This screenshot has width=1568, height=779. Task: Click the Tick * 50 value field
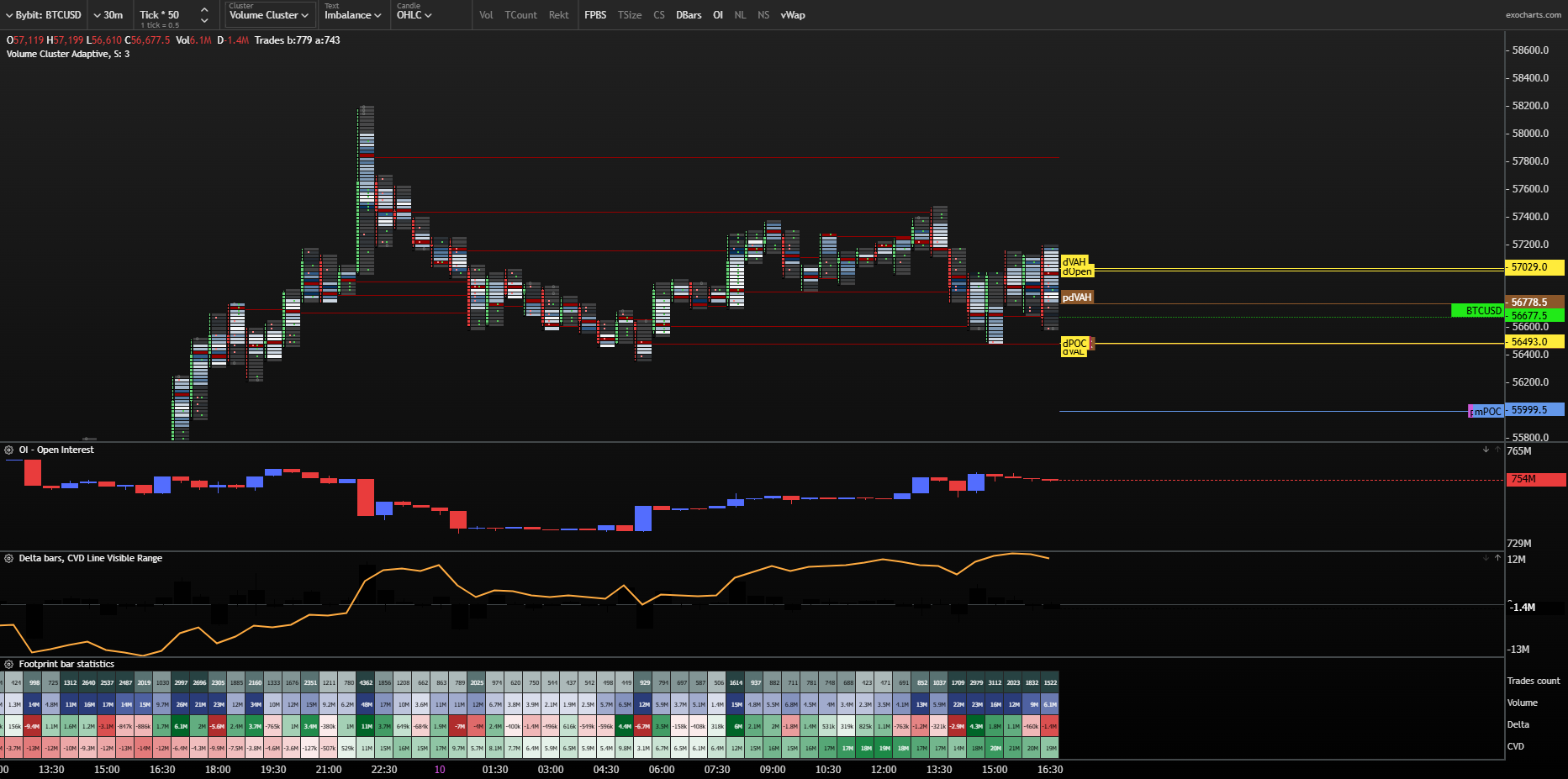point(160,15)
